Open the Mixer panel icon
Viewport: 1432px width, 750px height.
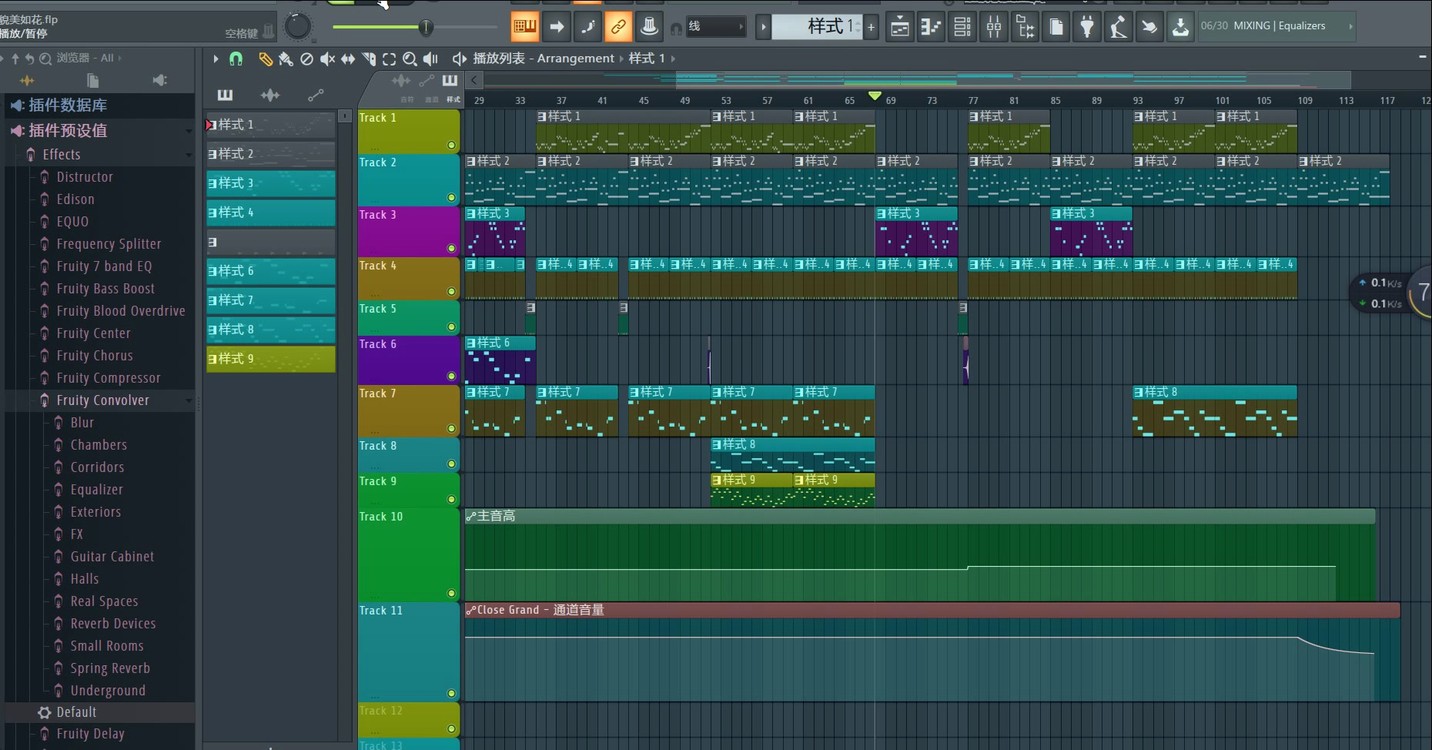pyautogui.click(x=994, y=26)
